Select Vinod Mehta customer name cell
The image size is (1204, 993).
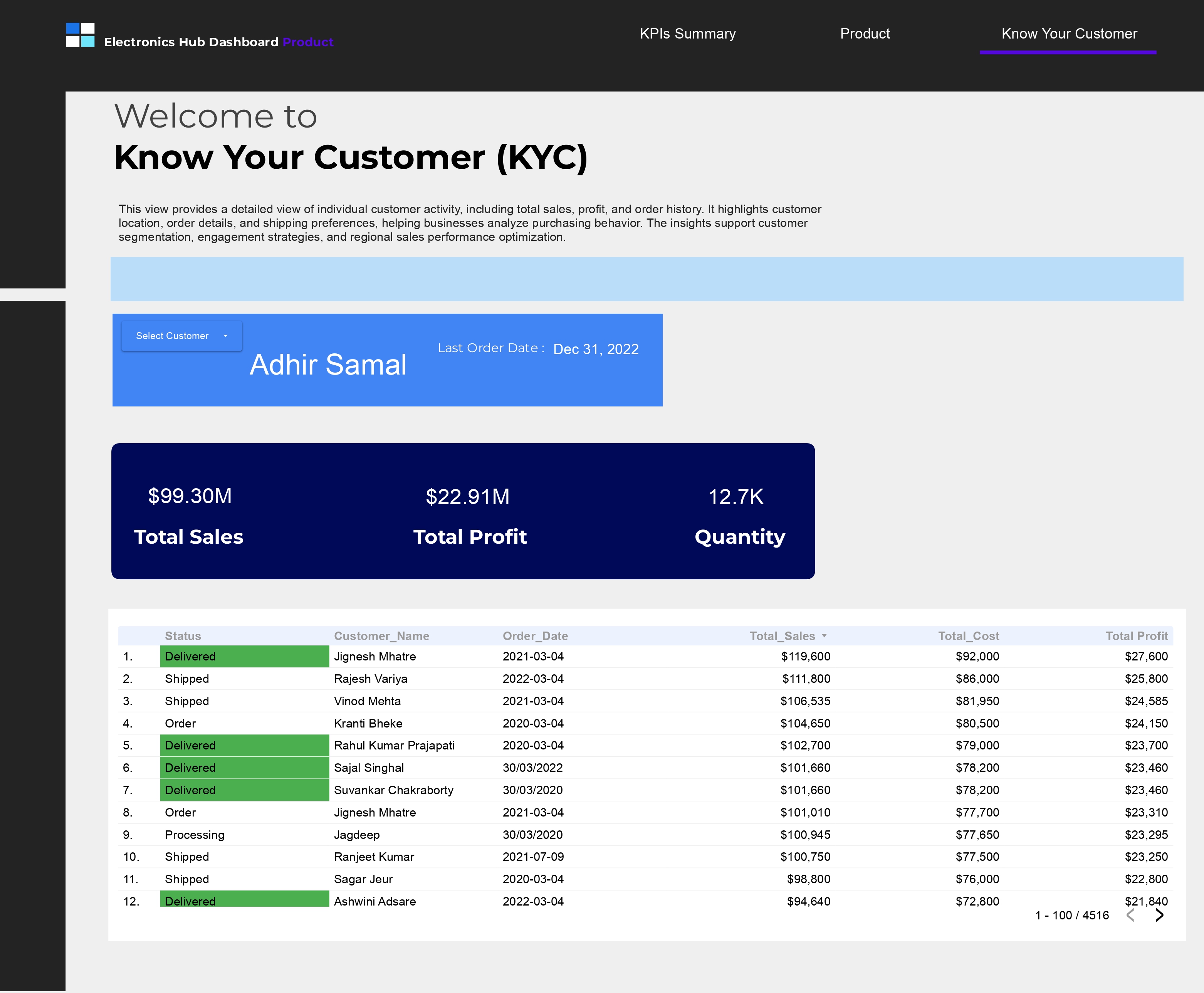[367, 701]
